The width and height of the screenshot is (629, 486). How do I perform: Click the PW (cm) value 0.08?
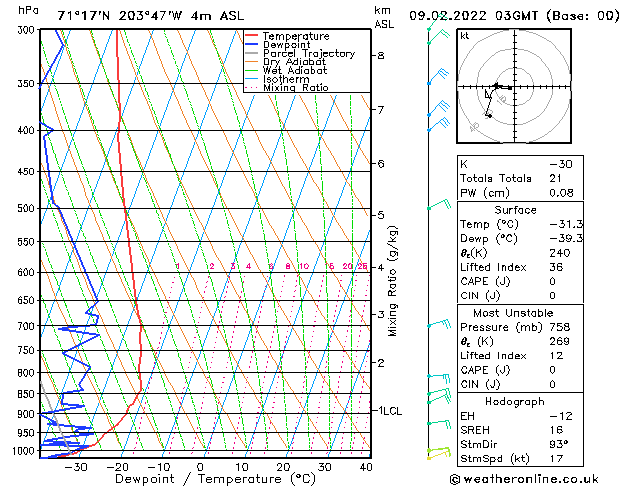pos(561,193)
